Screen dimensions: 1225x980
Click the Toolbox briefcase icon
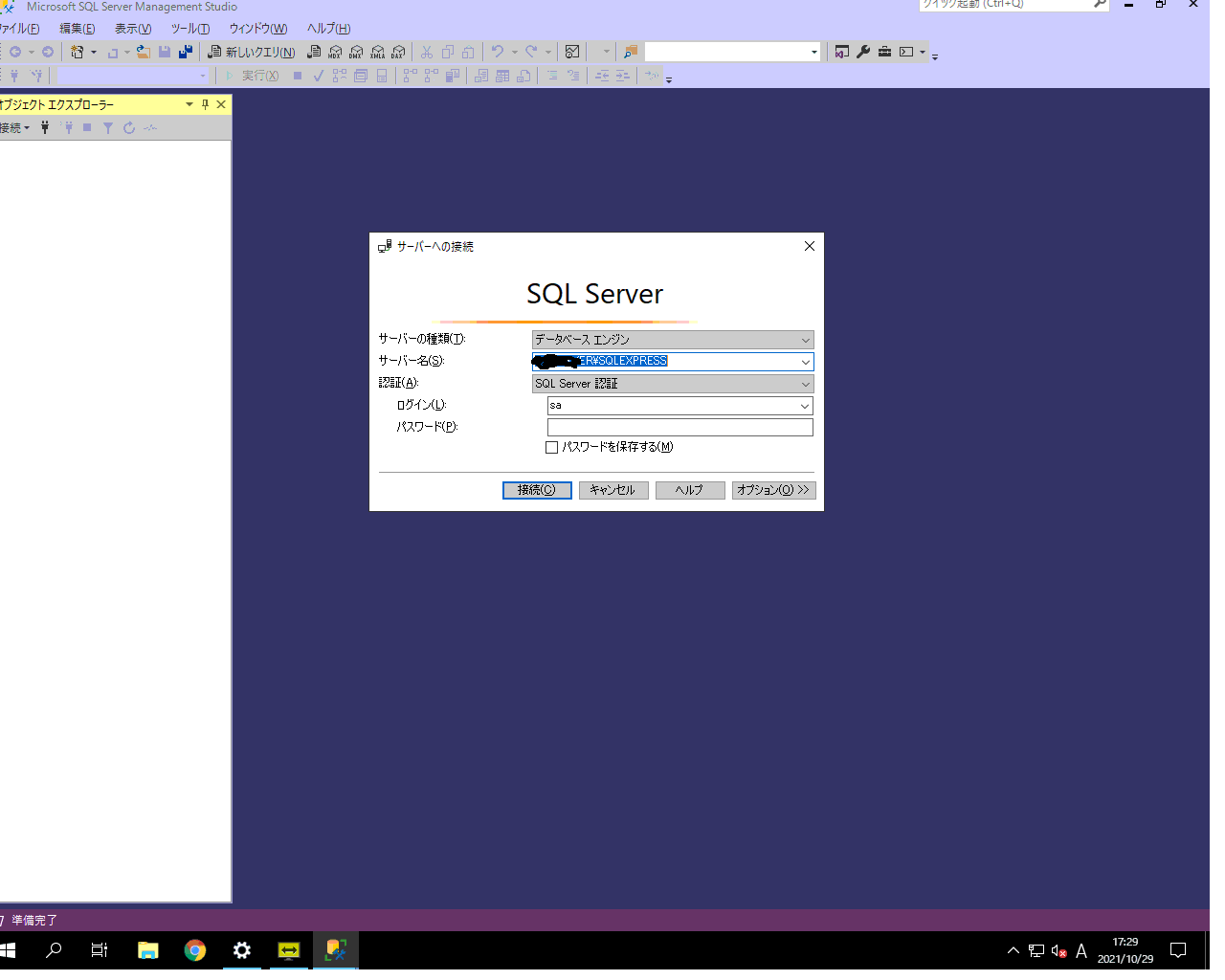click(x=884, y=52)
